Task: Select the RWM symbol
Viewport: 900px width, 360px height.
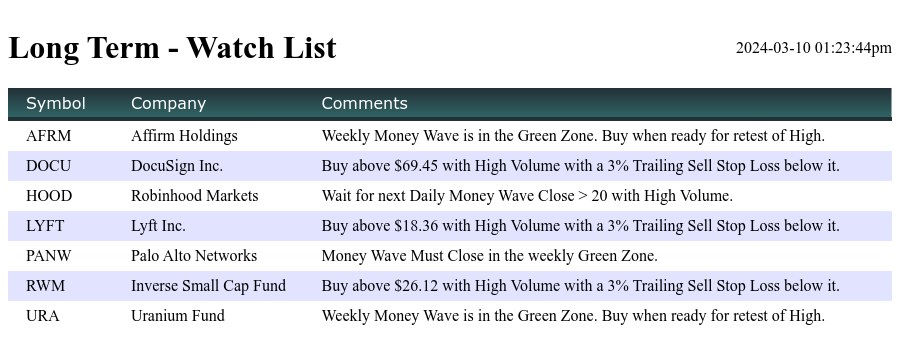Action: pyautogui.click(x=46, y=285)
